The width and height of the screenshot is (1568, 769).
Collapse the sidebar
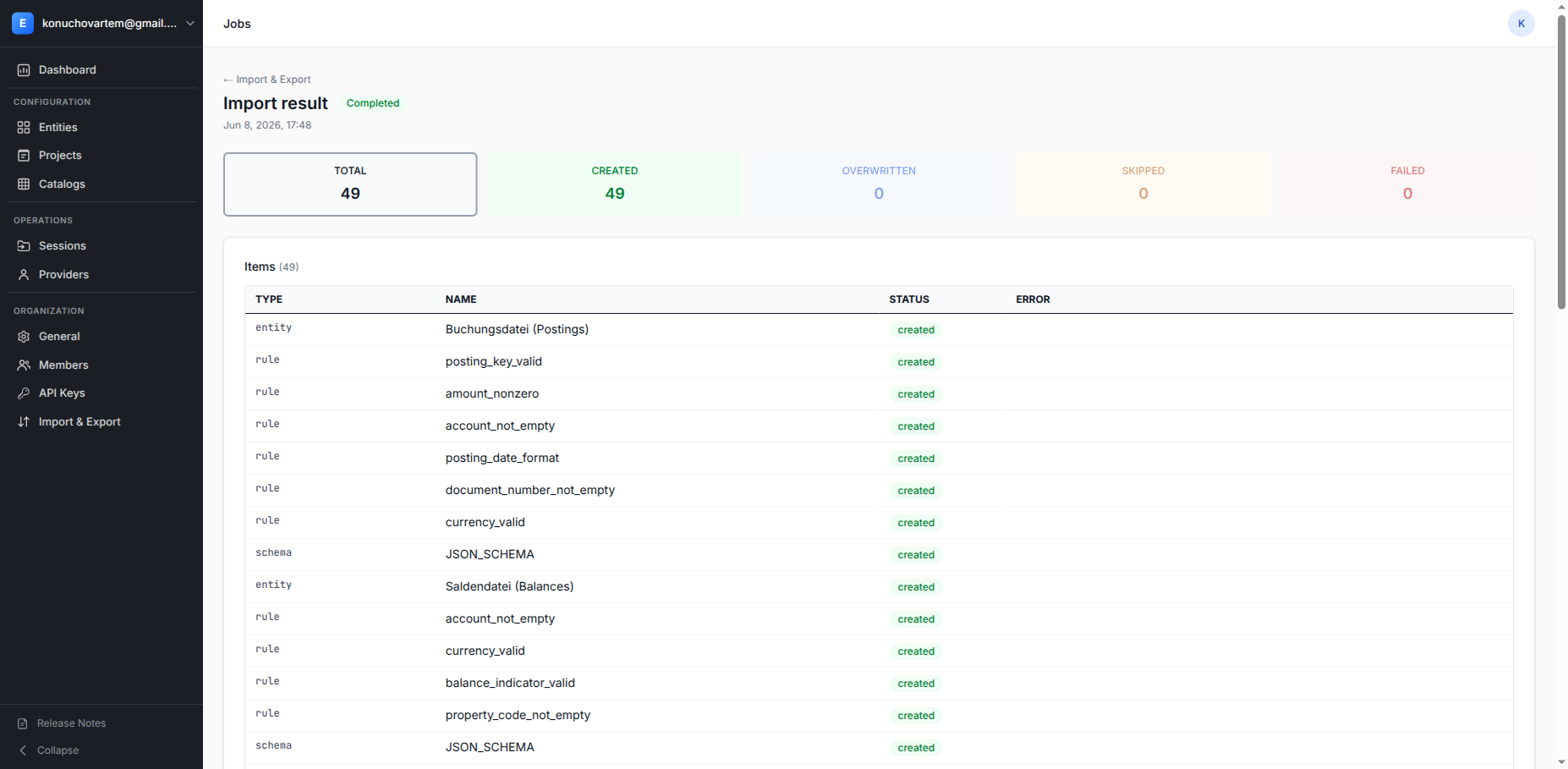(58, 751)
